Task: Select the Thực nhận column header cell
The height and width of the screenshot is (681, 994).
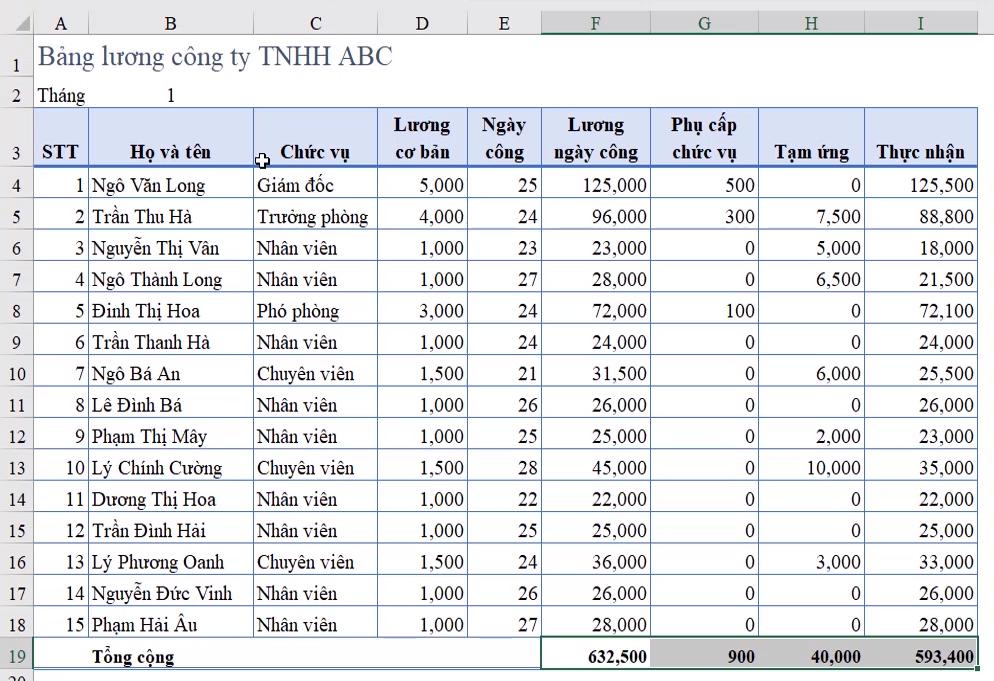Action: pyautogui.click(x=921, y=138)
